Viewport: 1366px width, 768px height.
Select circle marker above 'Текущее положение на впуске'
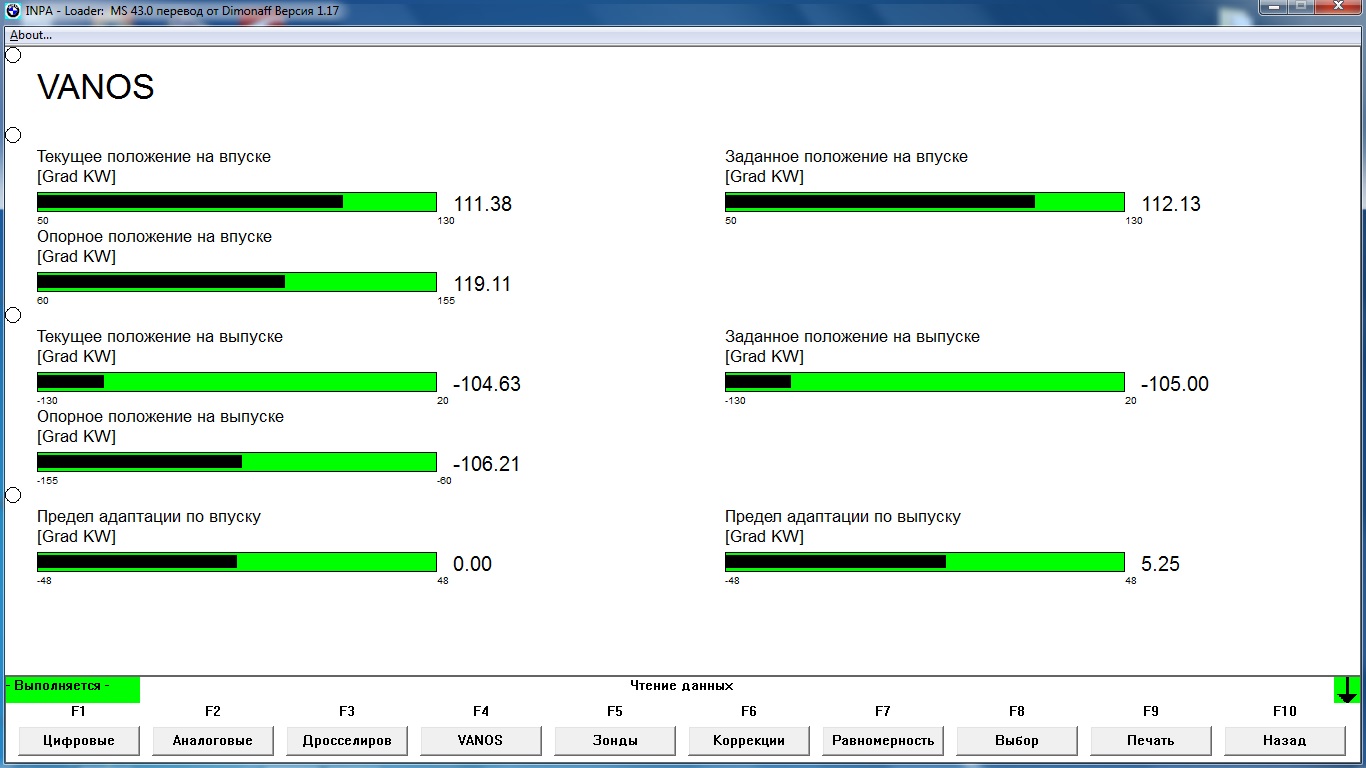[13, 135]
